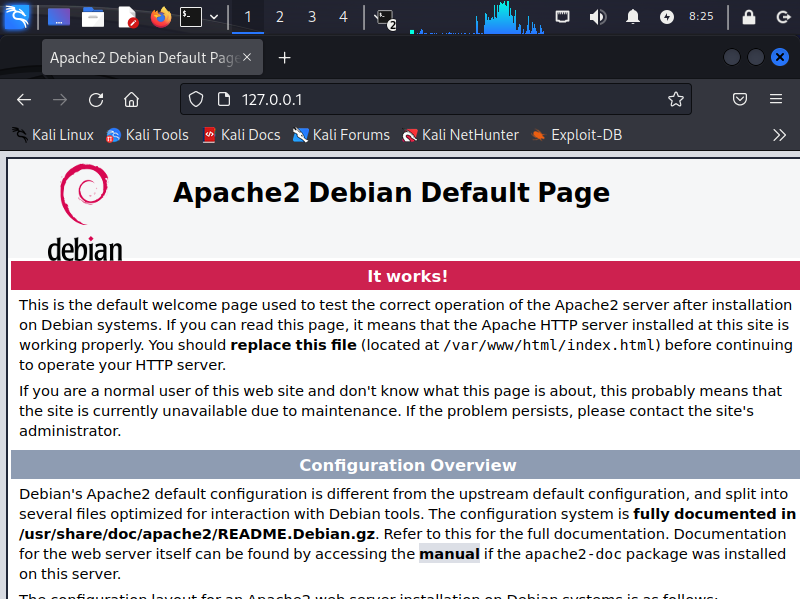The height and width of the screenshot is (599, 800).
Task: Click the network connection tray icon
Action: click(x=562, y=17)
